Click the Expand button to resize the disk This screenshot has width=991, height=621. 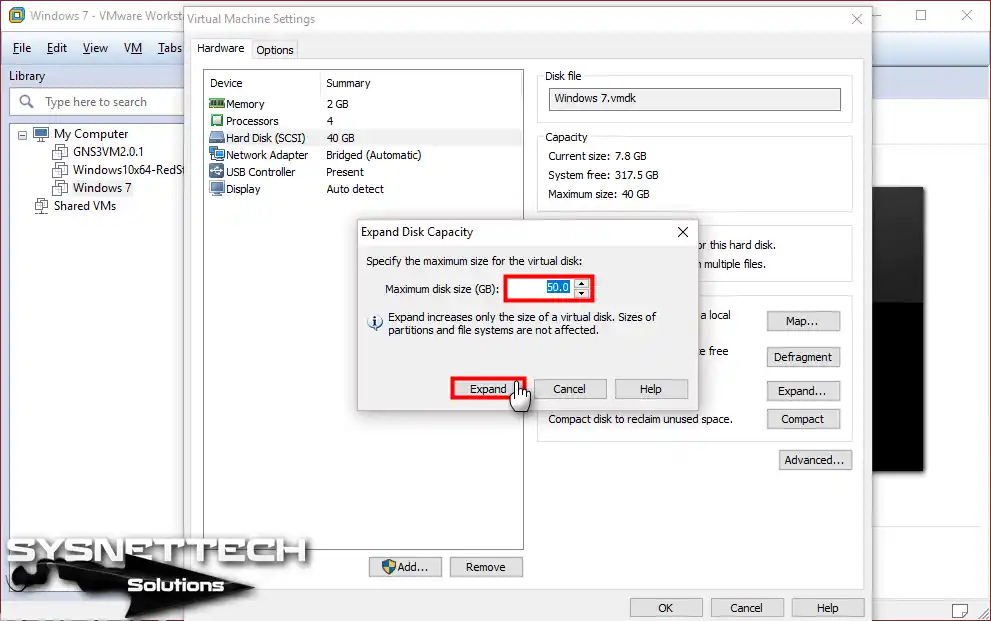coord(487,388)
